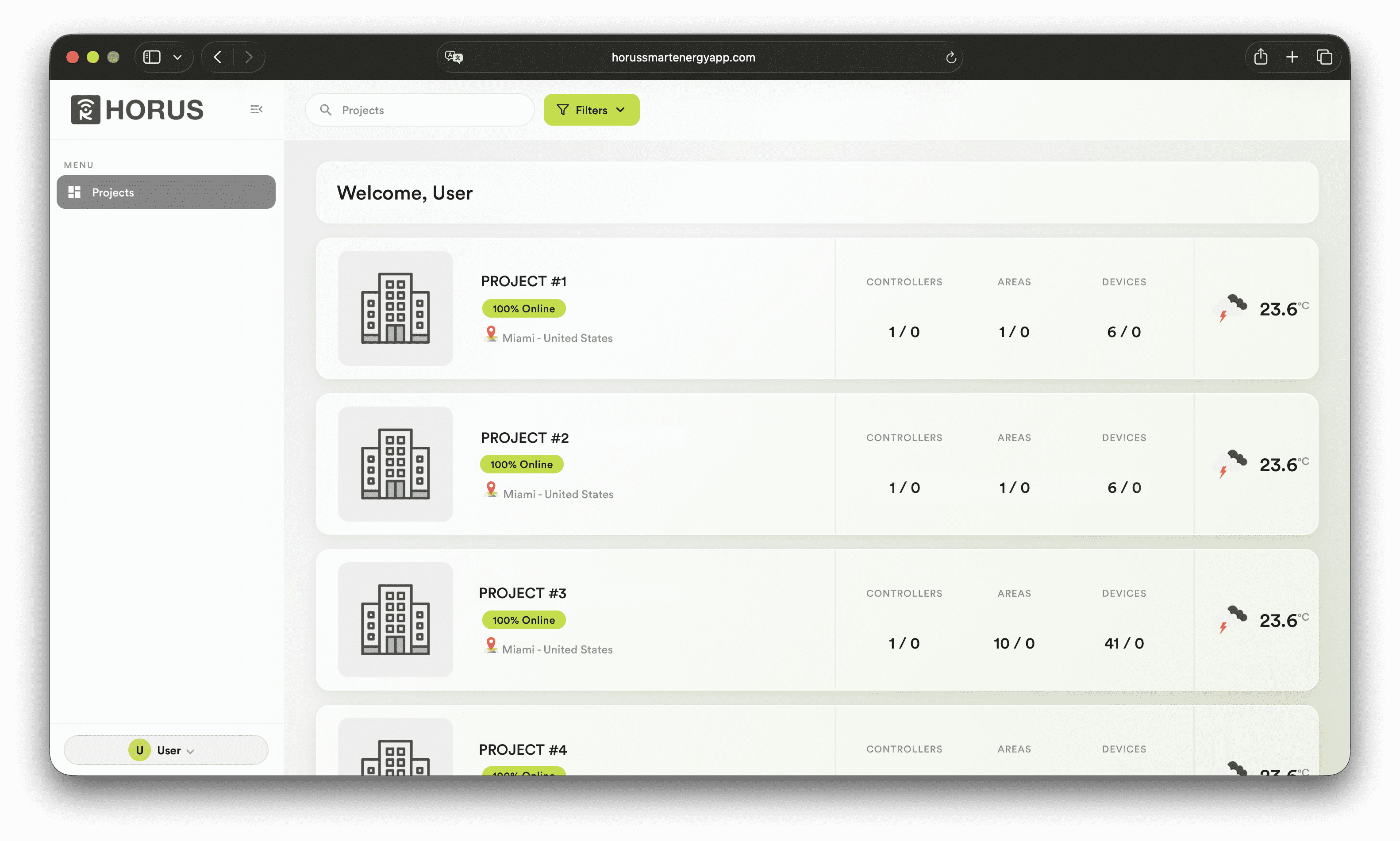Click PROJECT #2 100% Online badge

coord(521,464)
